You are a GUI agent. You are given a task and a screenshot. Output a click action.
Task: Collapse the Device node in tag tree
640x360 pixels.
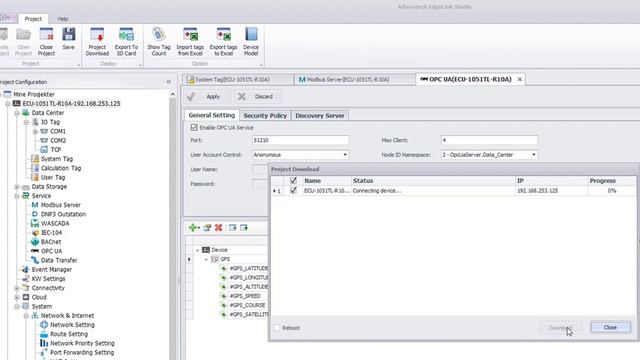(198, 250)
